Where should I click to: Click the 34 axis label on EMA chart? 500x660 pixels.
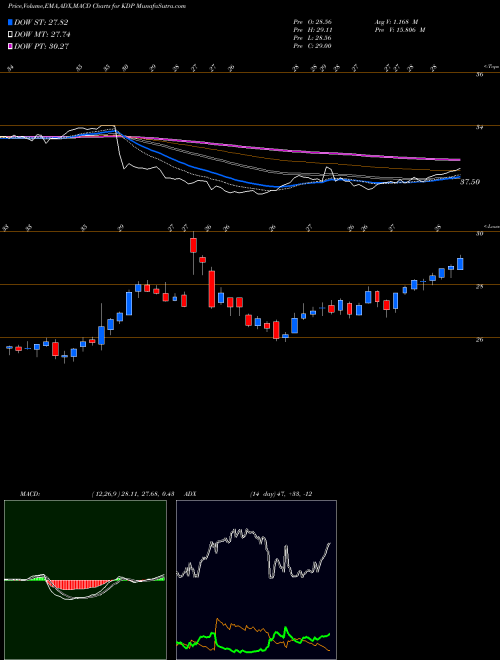click(479, 128)
